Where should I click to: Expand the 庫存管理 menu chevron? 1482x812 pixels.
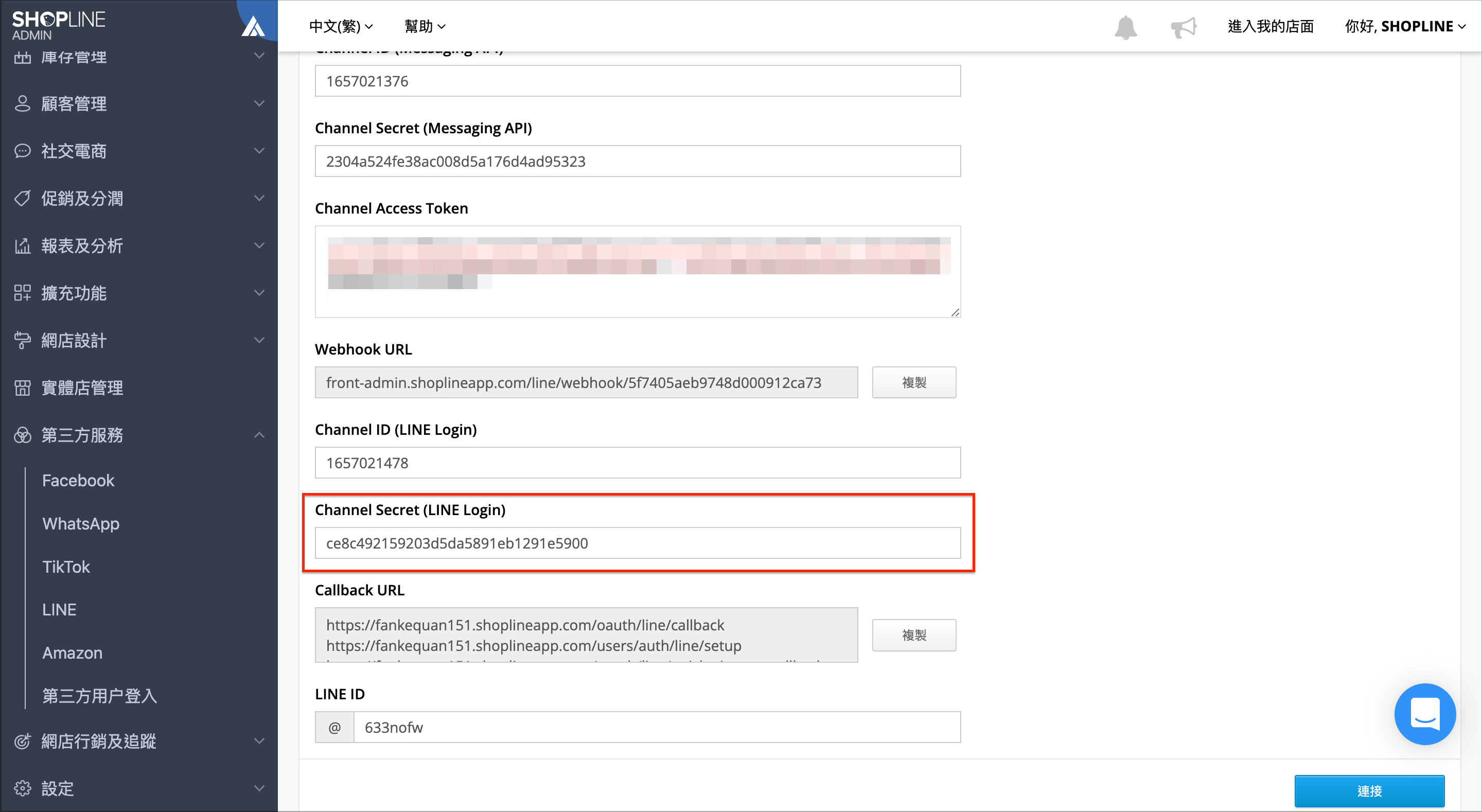point(259,56)
